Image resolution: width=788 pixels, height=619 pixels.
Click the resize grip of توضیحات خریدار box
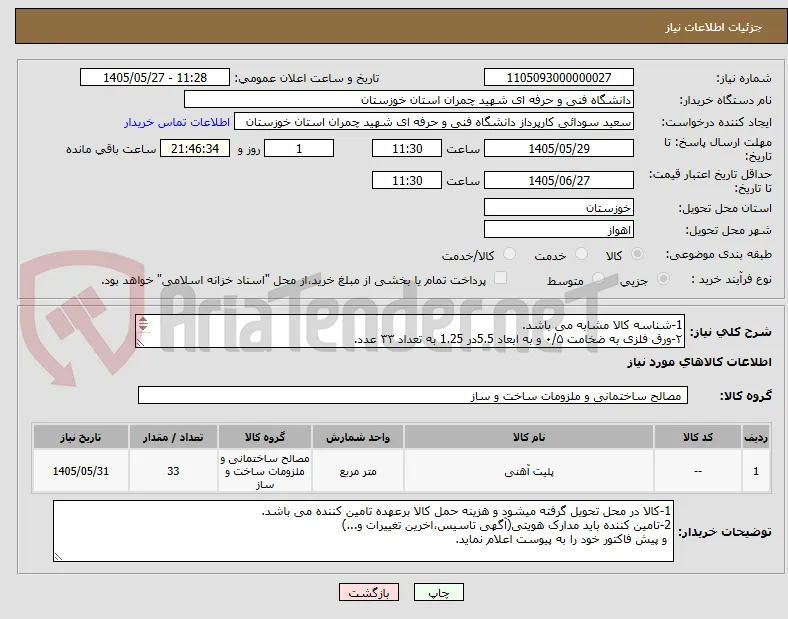point(58,557)
